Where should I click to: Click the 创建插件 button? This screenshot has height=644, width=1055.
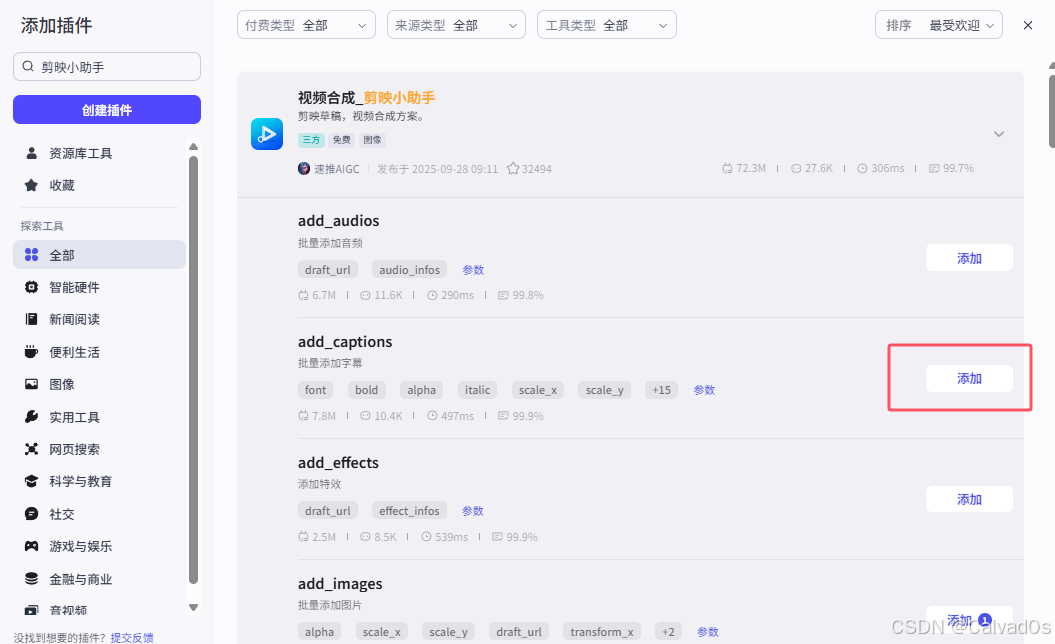coord(106,110)
